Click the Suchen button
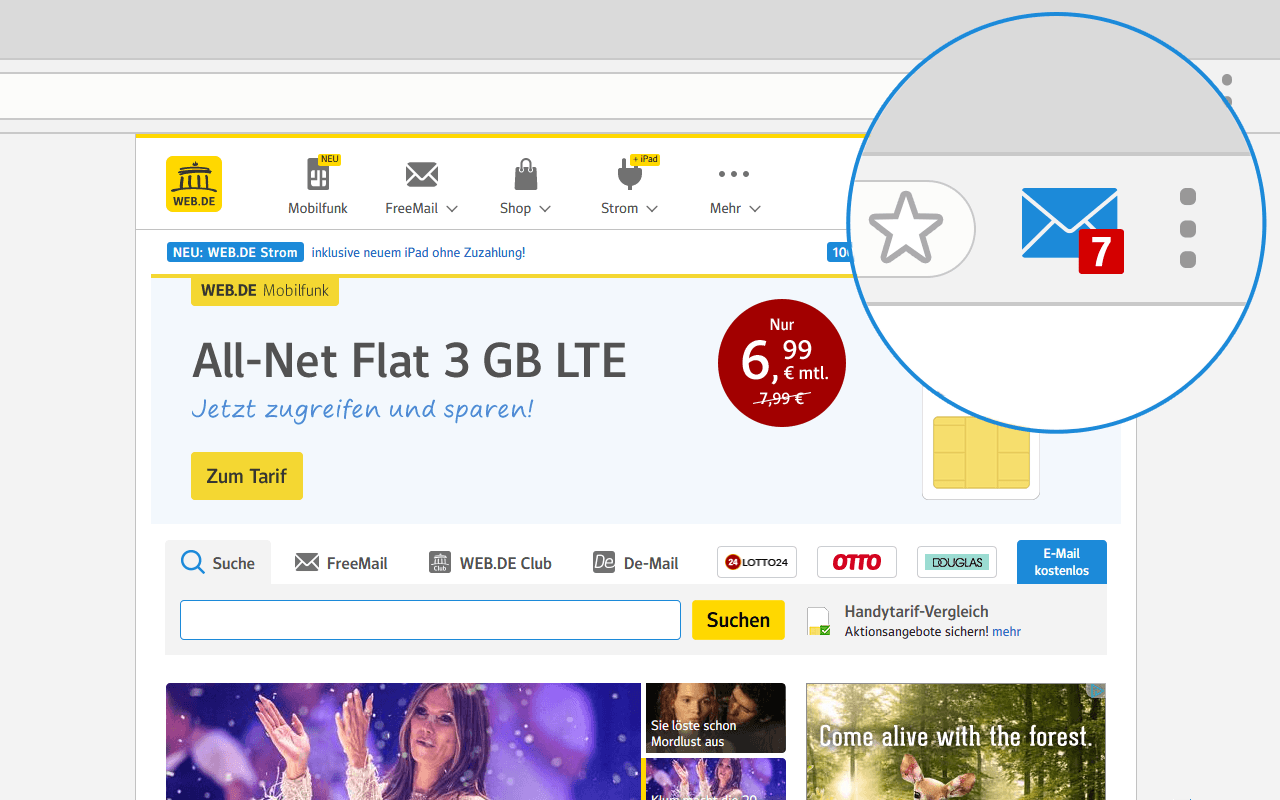 pos(738,620)
